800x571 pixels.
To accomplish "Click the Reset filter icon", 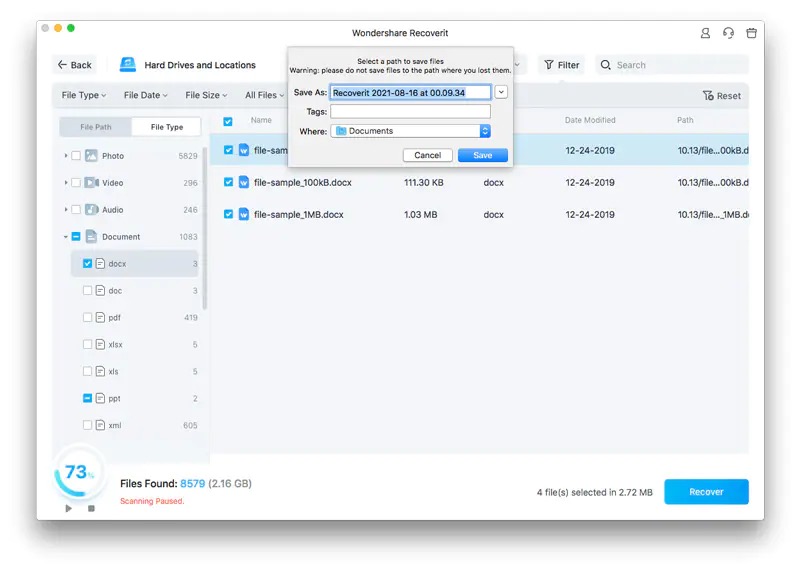I will [708, 95].
